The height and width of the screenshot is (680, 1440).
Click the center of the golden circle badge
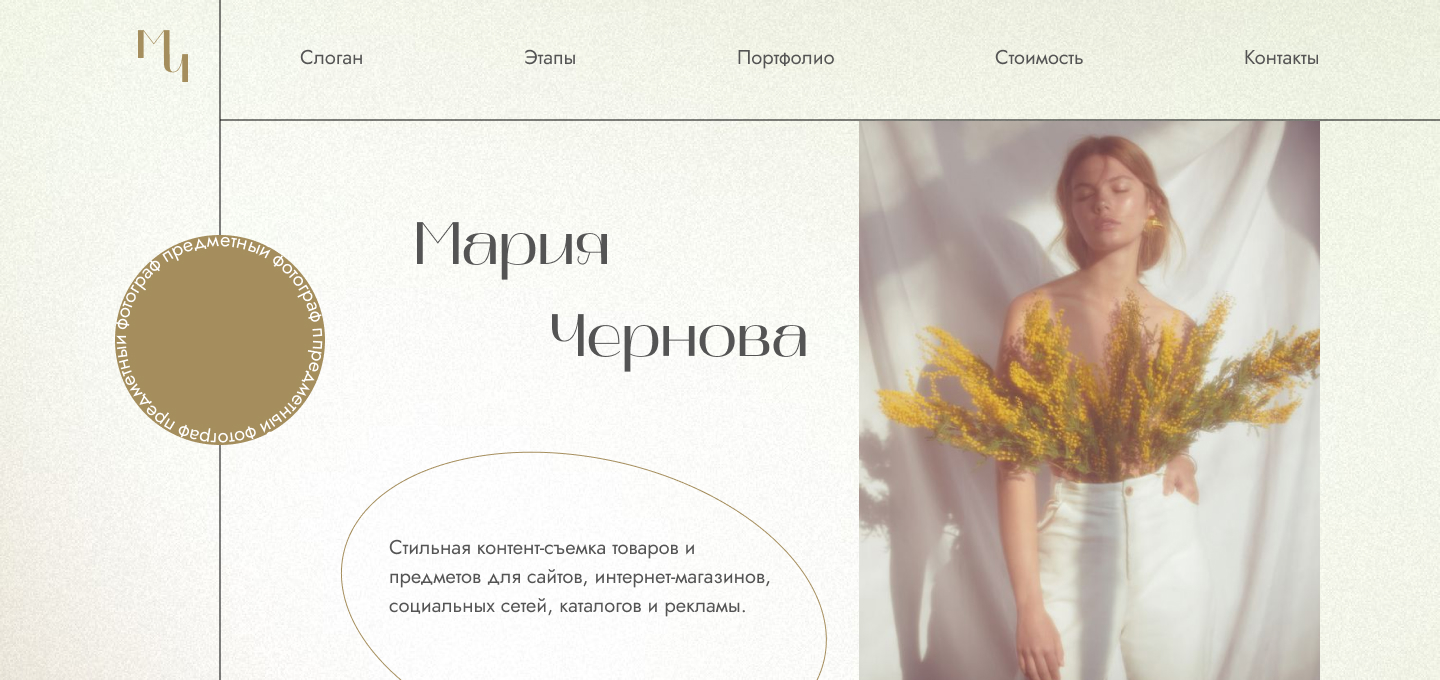[220, 340]
